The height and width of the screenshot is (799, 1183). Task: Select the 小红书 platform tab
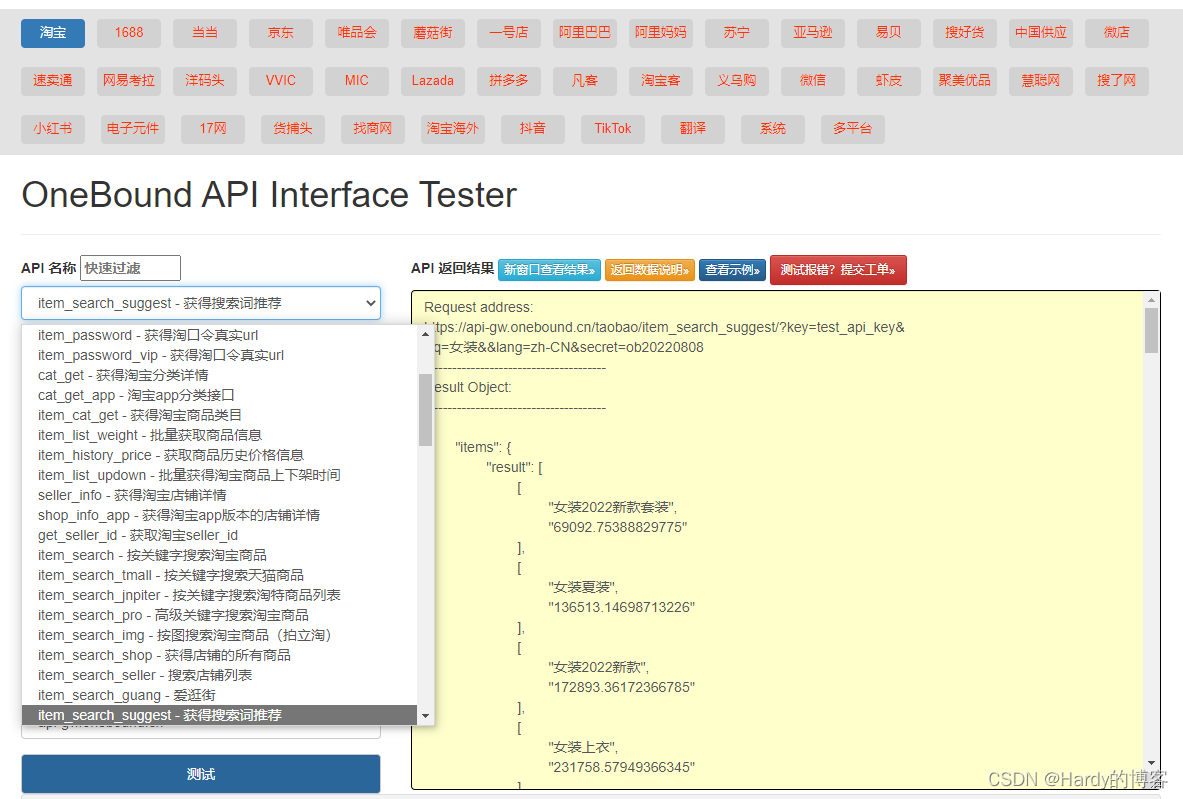pyautogui.click(x=53, y=129)
